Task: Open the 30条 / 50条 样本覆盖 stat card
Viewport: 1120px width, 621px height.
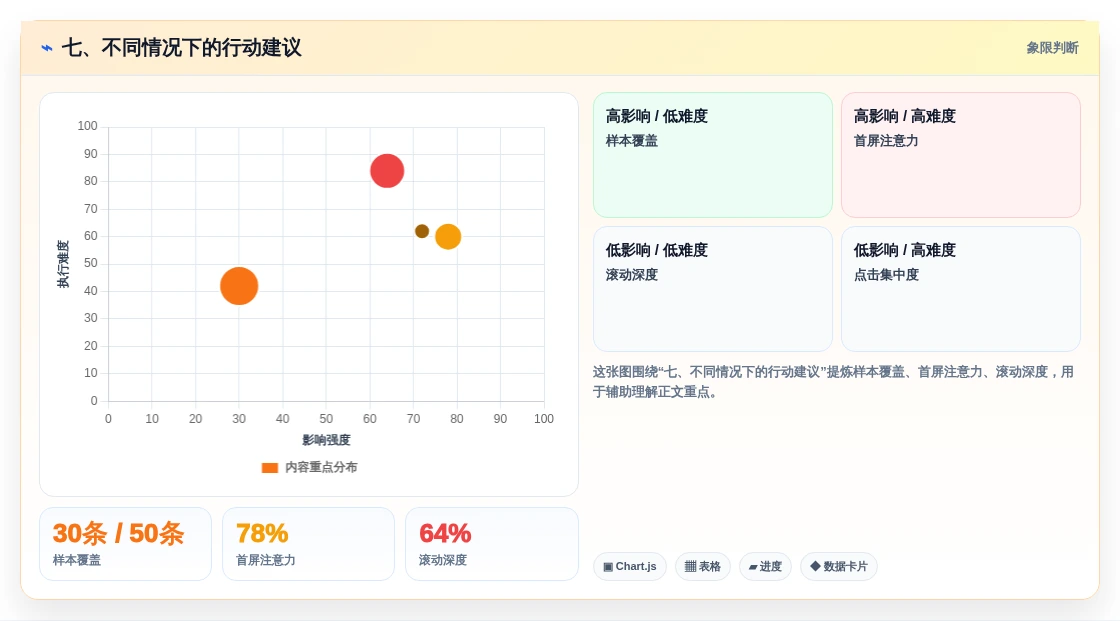Action: click(126, 544)
